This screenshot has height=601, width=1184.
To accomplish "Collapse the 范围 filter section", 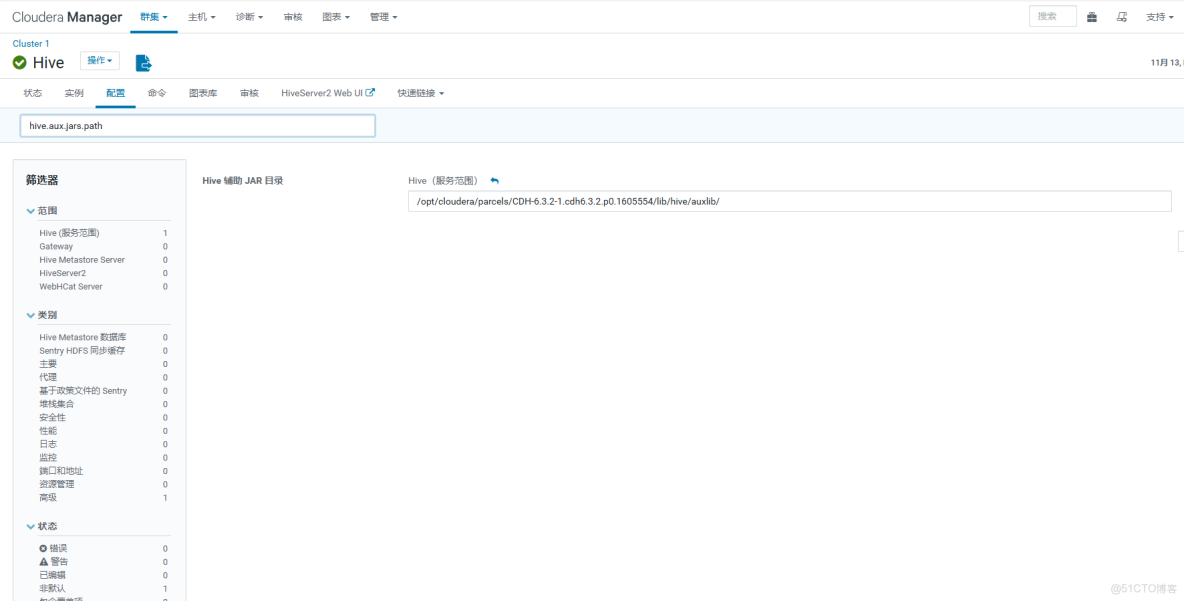I will click(43, 210).
